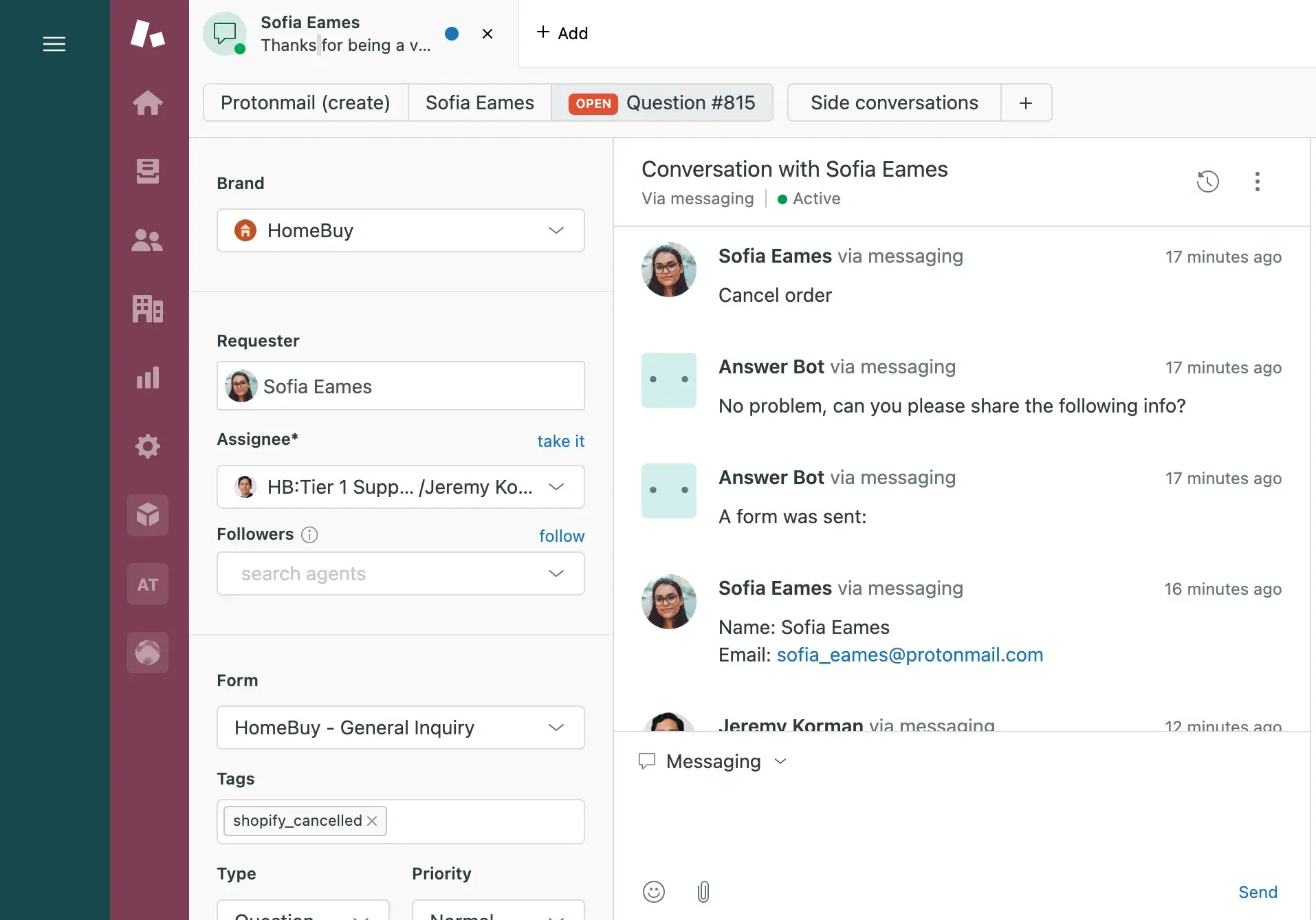Click the plus button next to Side conversations

(1026, 102)
